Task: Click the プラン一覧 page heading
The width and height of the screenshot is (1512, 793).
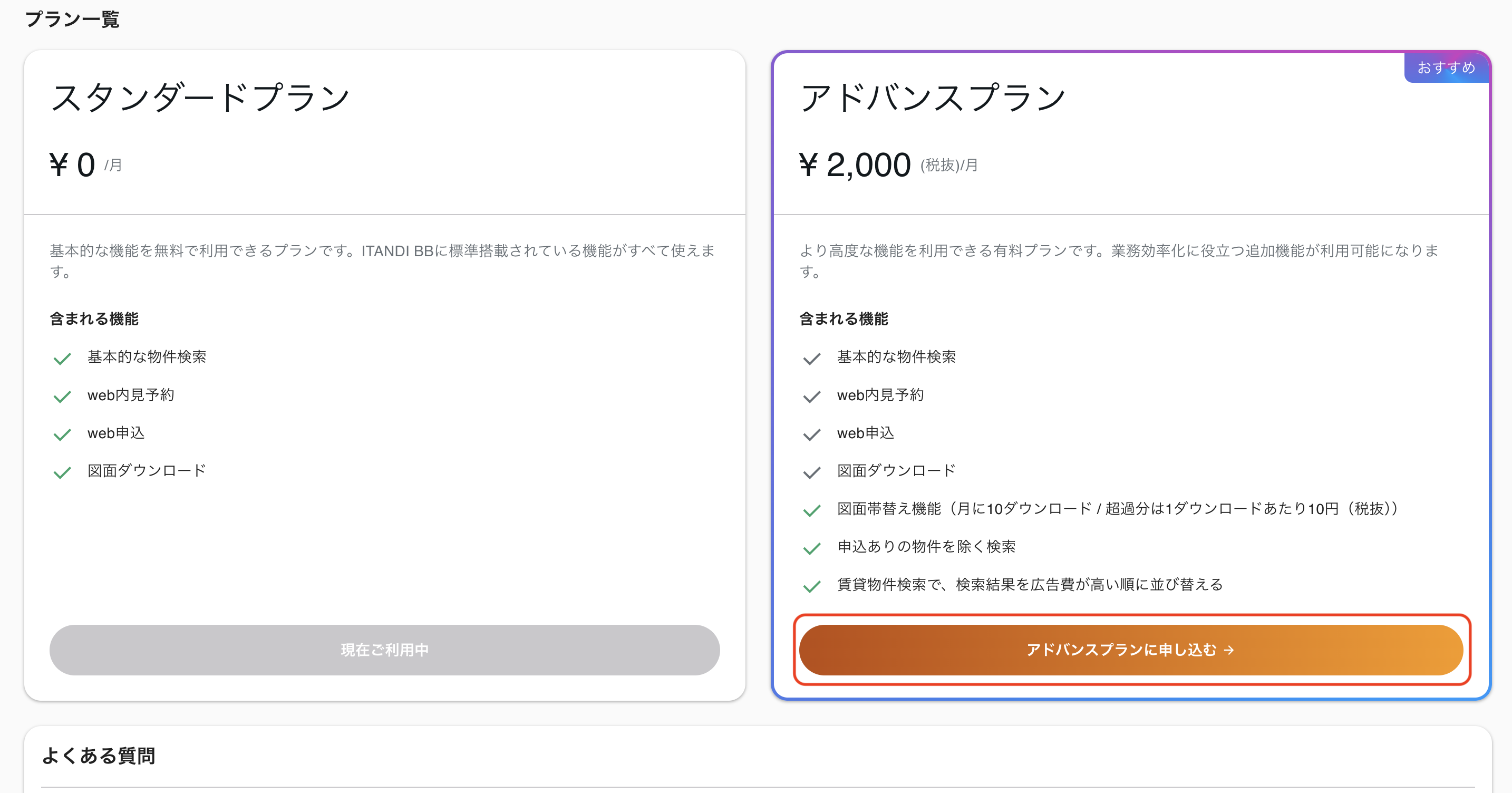Action: tap(72, 19)
